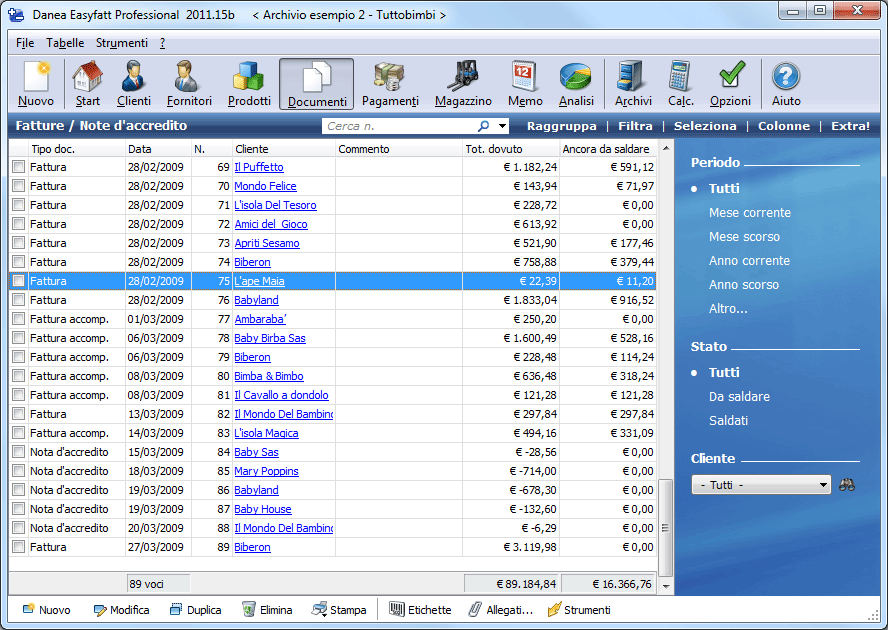
Task: Click Modifica in the bottom toolbar
Action: [121, 610]
